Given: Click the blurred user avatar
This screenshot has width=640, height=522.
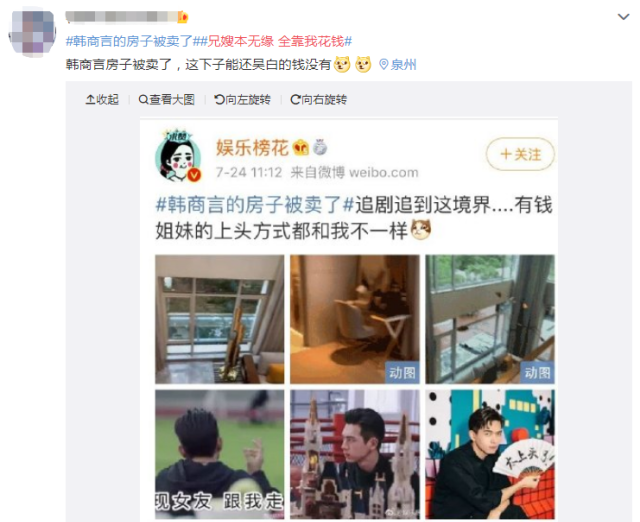Looking at the screenshot, I should 32,32.
